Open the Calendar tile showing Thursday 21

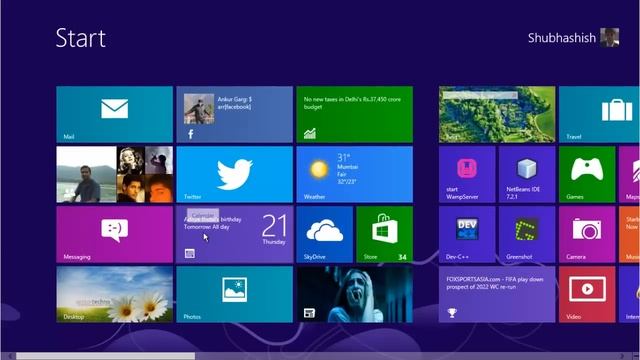234,234
